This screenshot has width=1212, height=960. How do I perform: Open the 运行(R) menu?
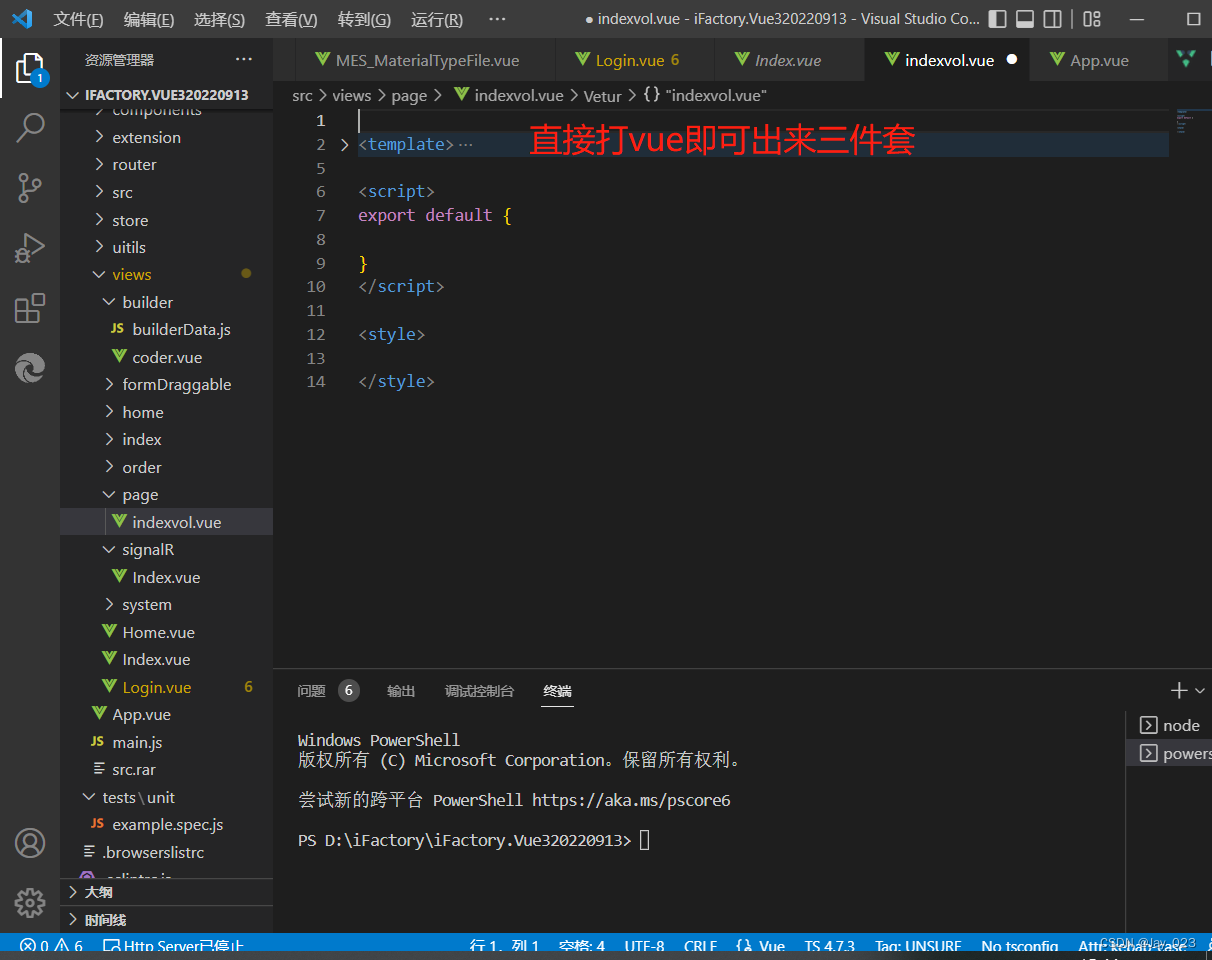437,19
